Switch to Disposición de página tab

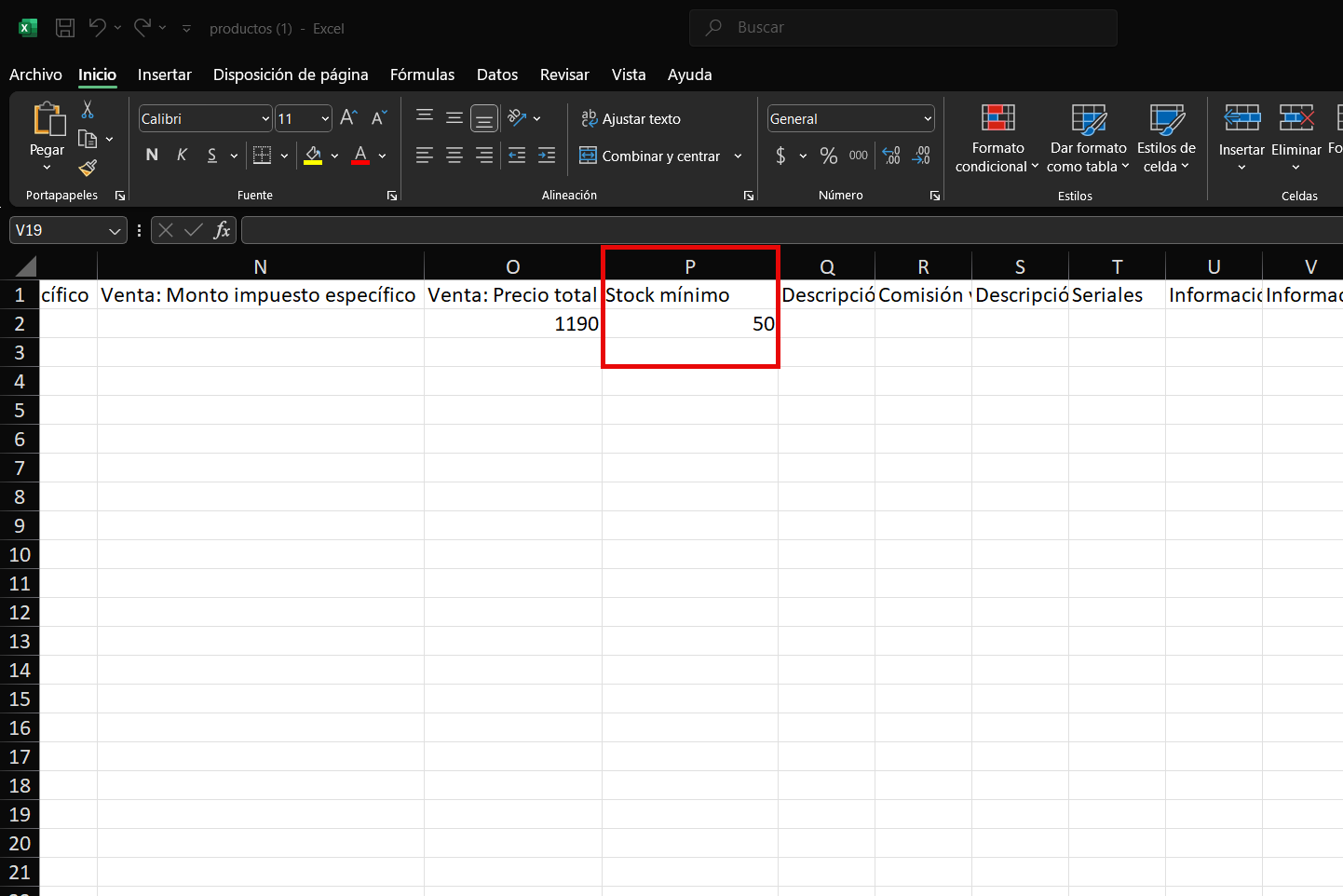(x=291, y=75)
